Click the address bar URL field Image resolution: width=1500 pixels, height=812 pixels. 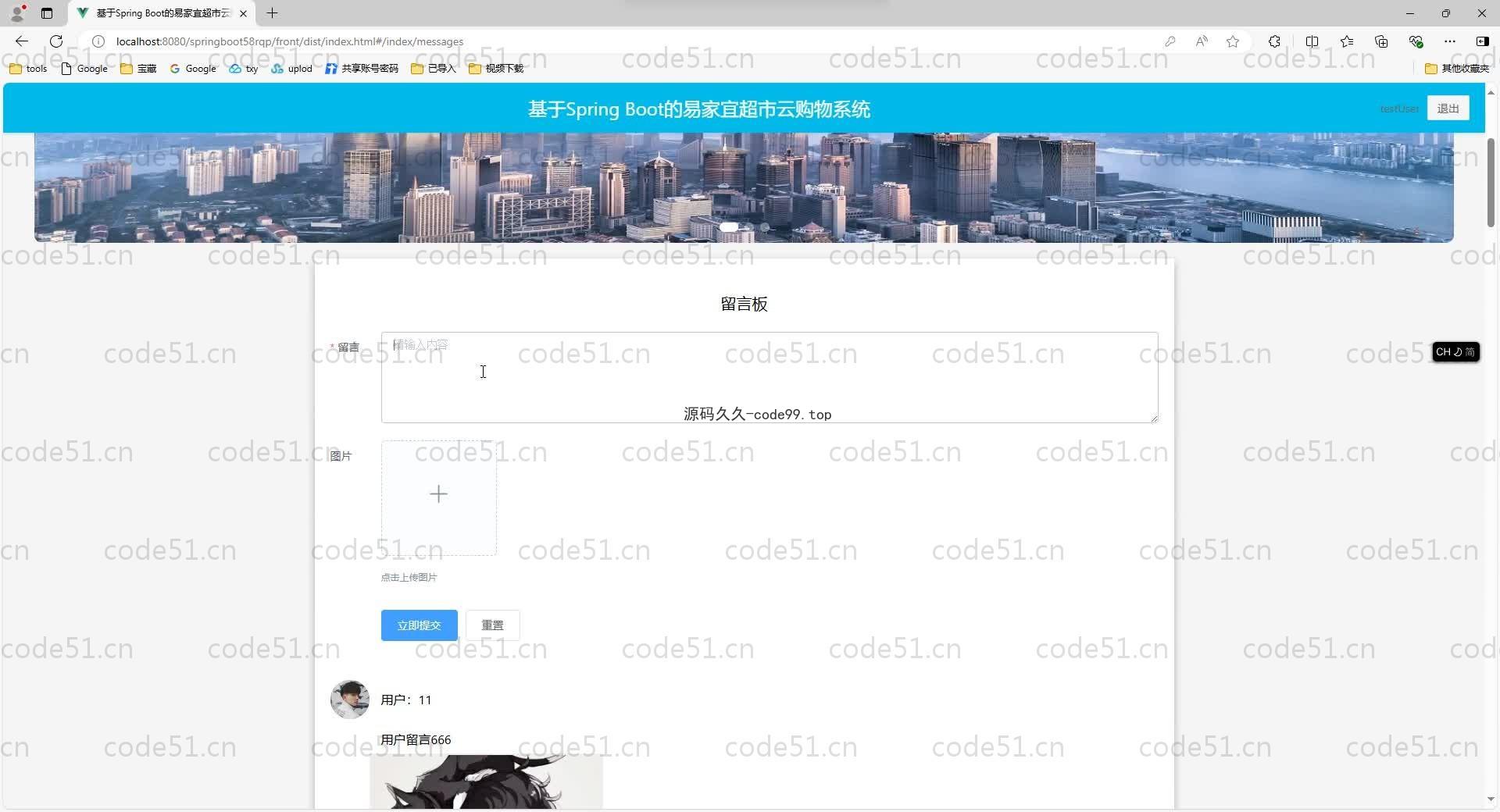click(x=625, y=41)
